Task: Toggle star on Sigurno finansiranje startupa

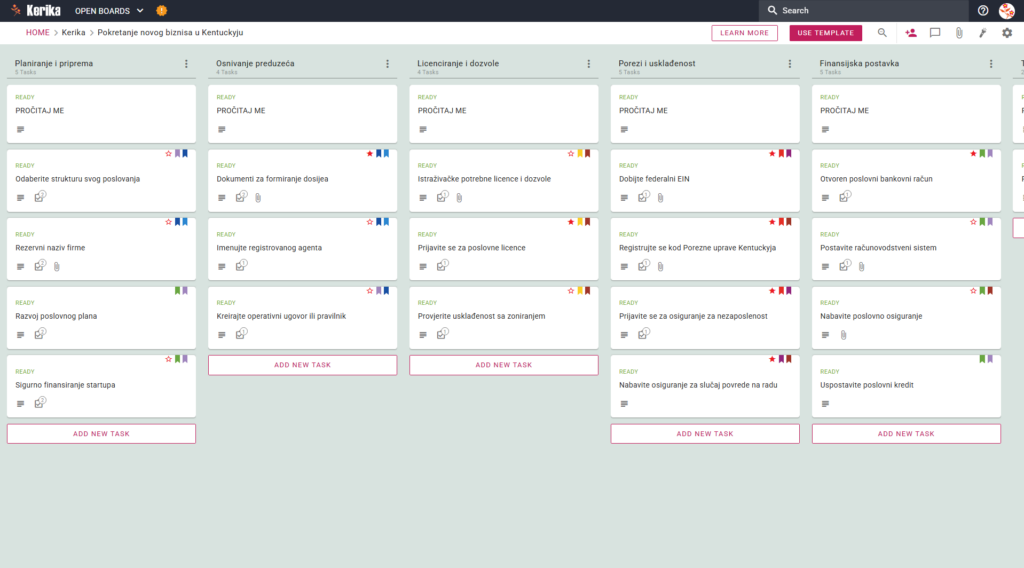Action: click(x=168, y=359)
